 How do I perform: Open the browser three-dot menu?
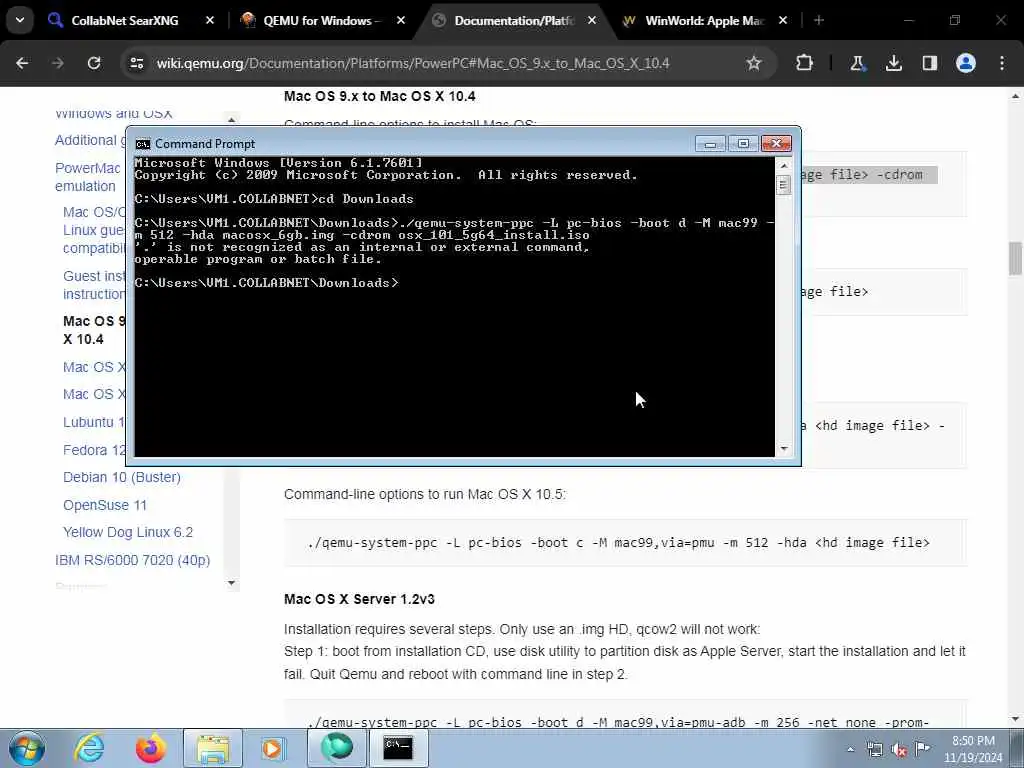point(1002,63)
